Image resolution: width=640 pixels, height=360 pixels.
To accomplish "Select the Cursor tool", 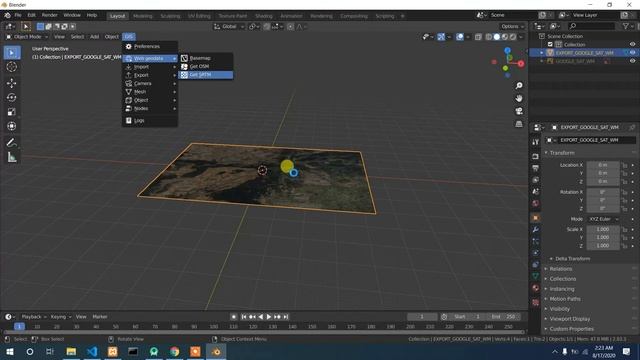I will [x=12, y=67].
